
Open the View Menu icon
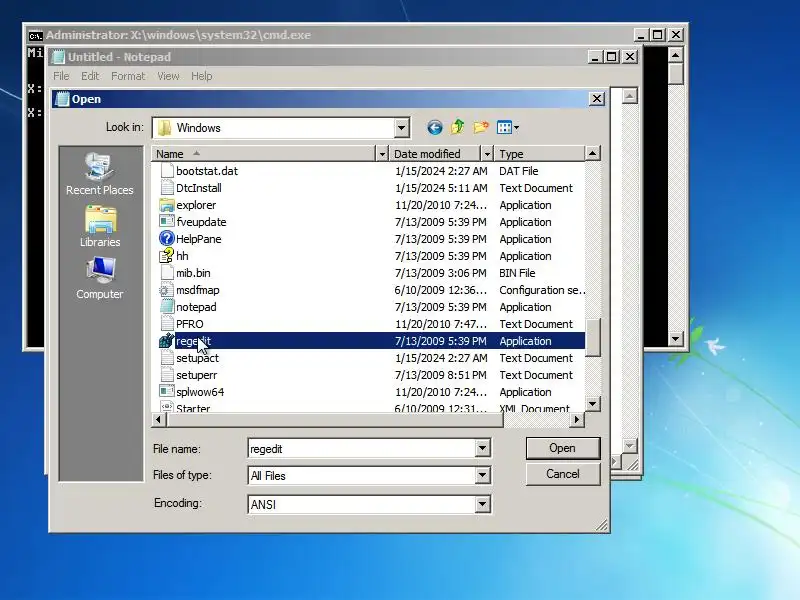point(508,128)
